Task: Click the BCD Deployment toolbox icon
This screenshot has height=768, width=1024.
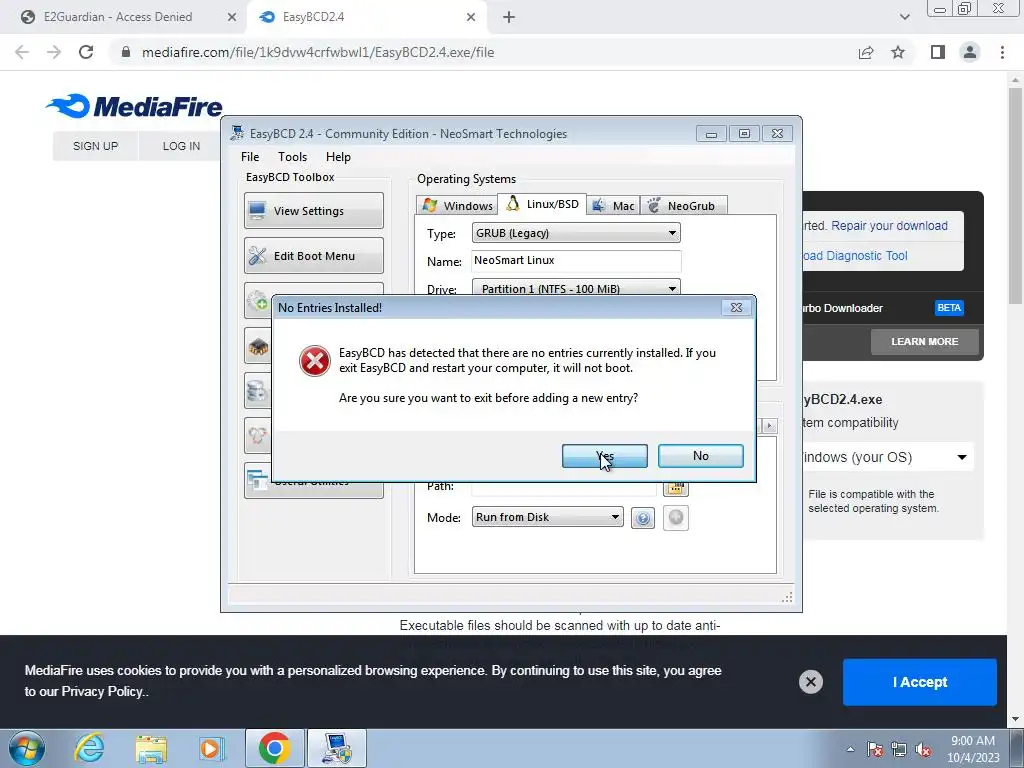Action: click(257, 436)
